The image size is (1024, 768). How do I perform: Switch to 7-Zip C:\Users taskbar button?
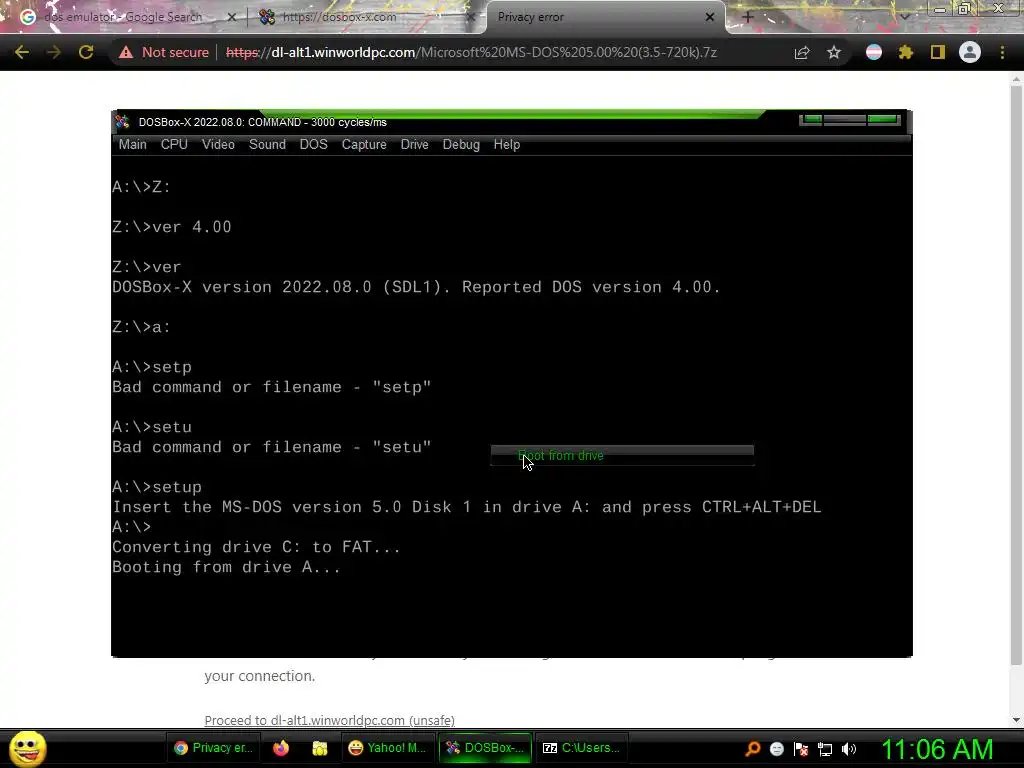(x=582, y=748)
